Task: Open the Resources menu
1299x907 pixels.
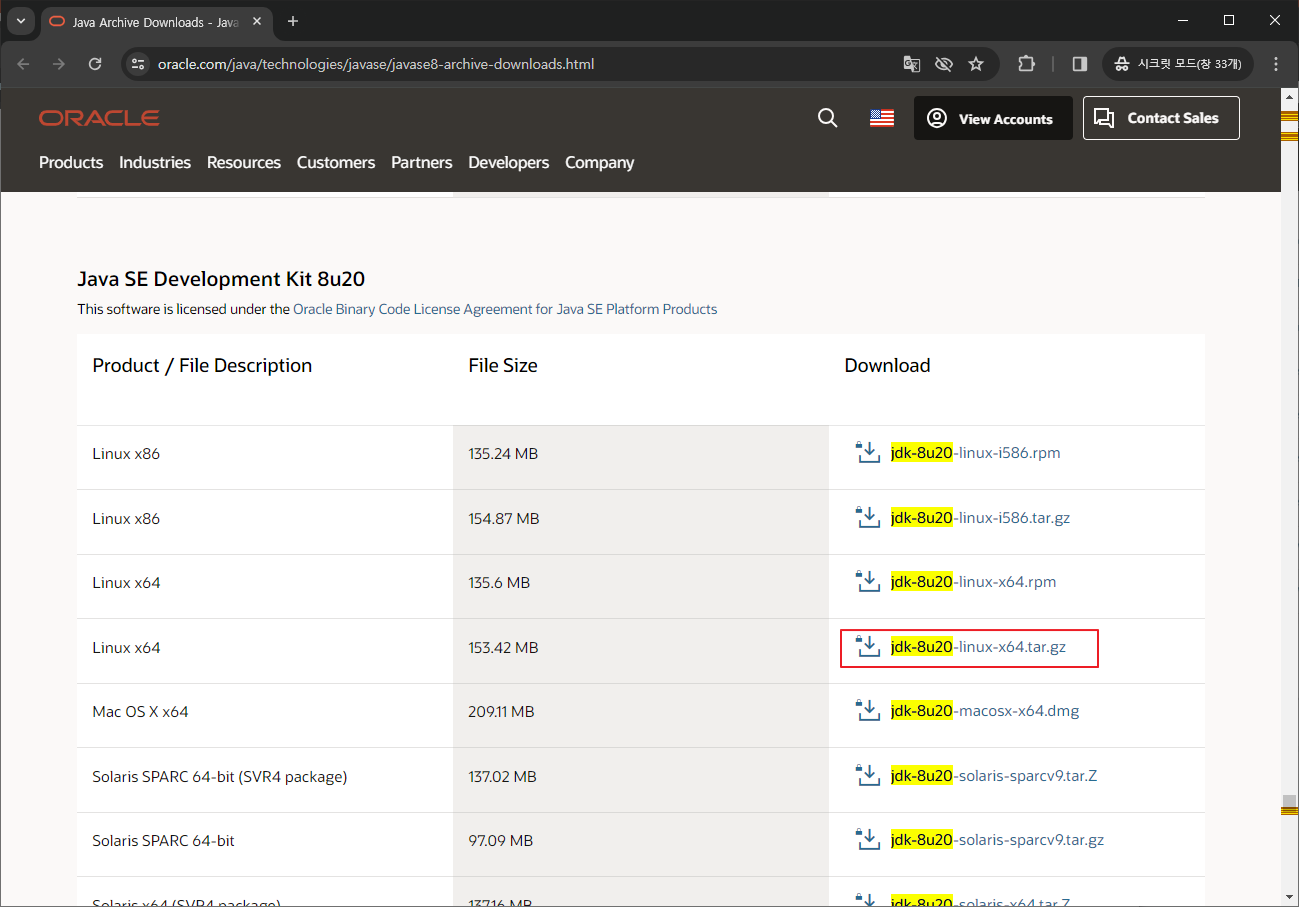Action: [x=244, y=162]
